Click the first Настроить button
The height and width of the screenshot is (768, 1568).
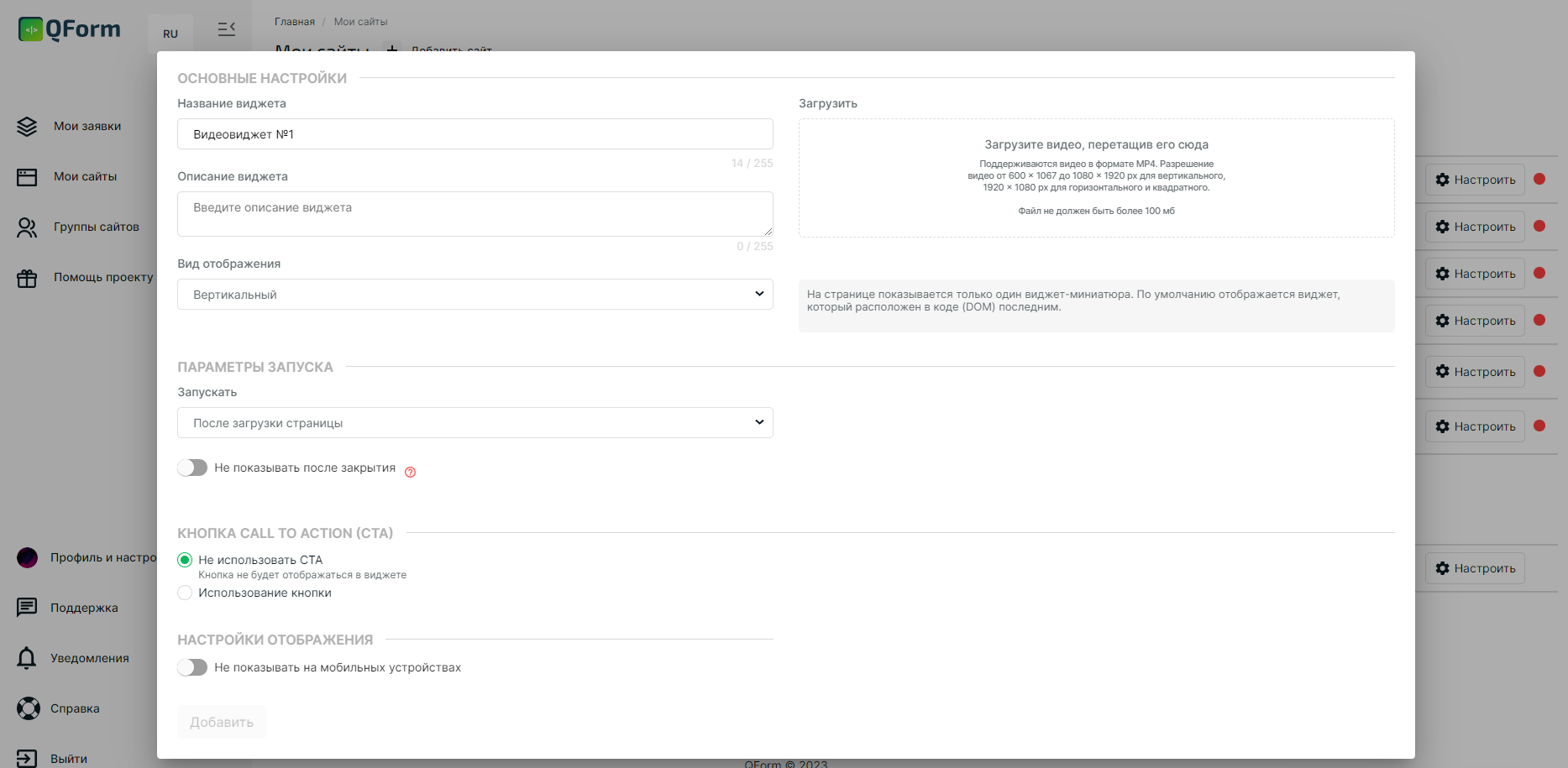(1475, 180)
